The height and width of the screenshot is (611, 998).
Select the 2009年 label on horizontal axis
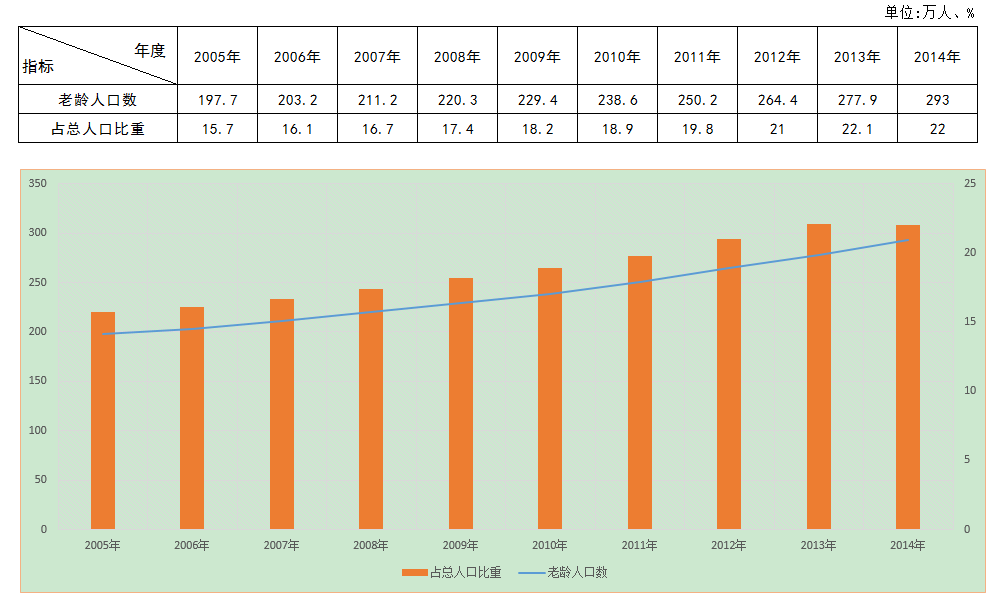click(461, 545)
